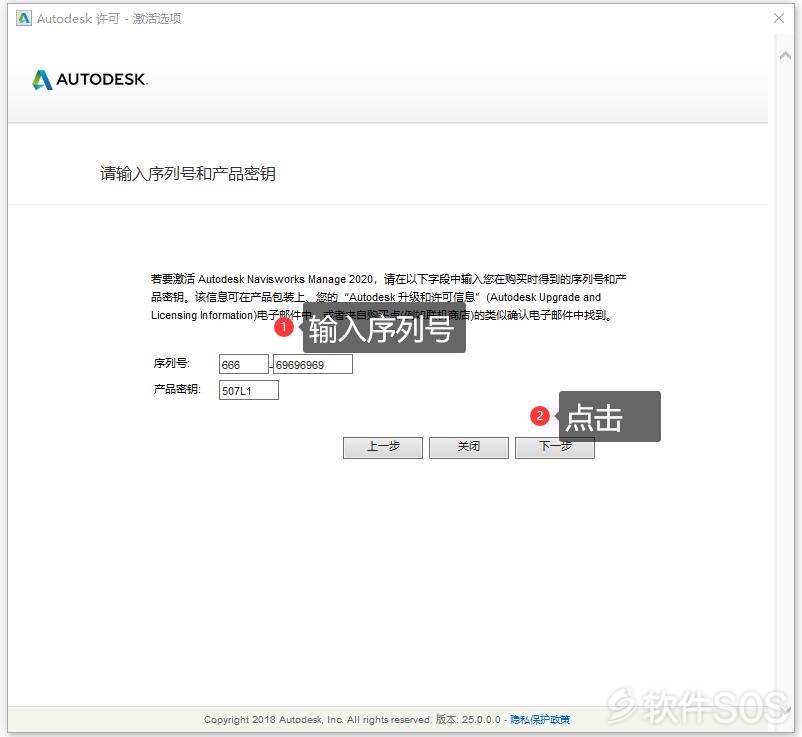Focus the serial number field containing 69696969
Viewport: 802px width, 737px height.
click(x=313, y=364)
